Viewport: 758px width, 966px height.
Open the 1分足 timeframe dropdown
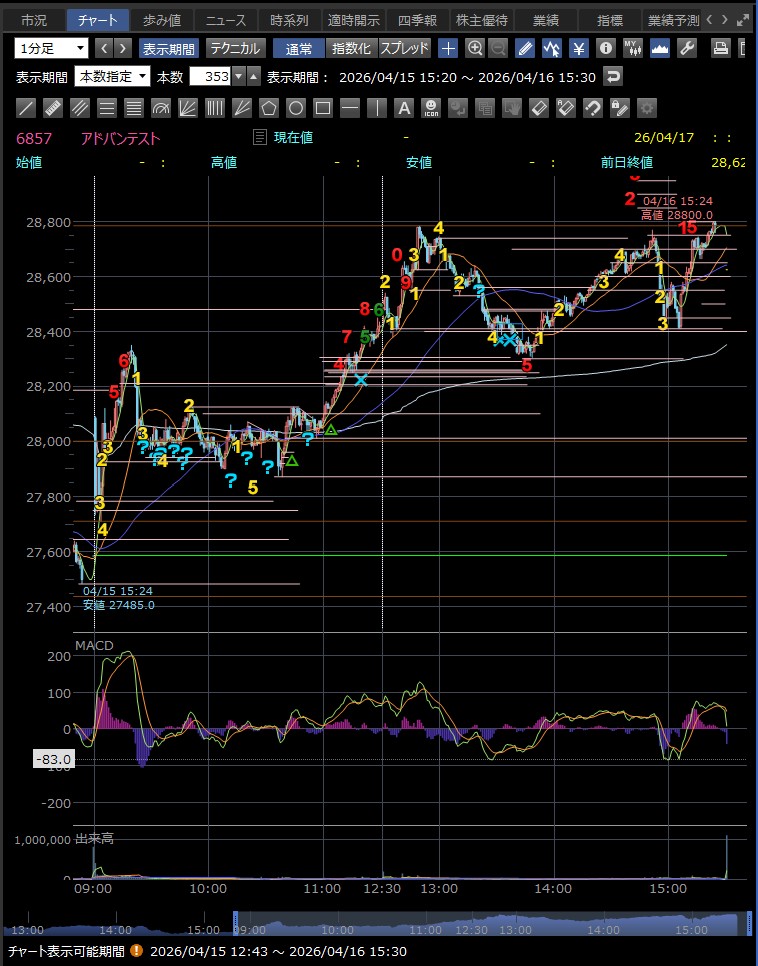[51, 48]
